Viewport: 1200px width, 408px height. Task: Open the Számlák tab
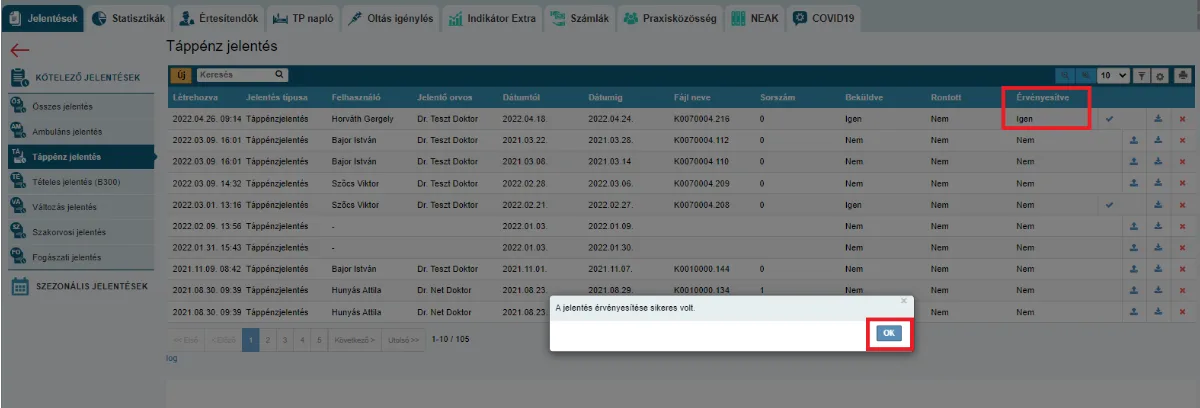pyautogui.click(x=579, y=18)
